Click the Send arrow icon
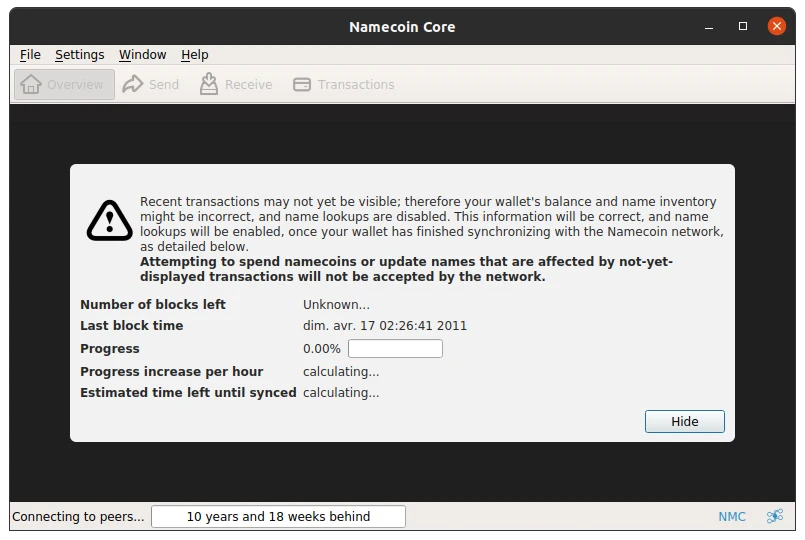Screen dimensions: 805x540 [x=132, y=84]
